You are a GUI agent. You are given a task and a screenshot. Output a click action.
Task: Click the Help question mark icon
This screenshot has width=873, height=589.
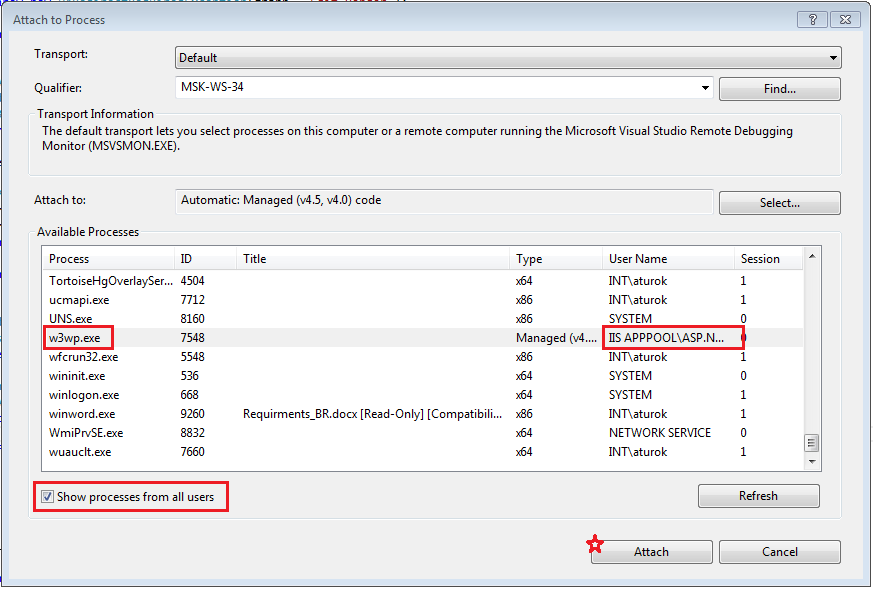click(x=812, y=19)
